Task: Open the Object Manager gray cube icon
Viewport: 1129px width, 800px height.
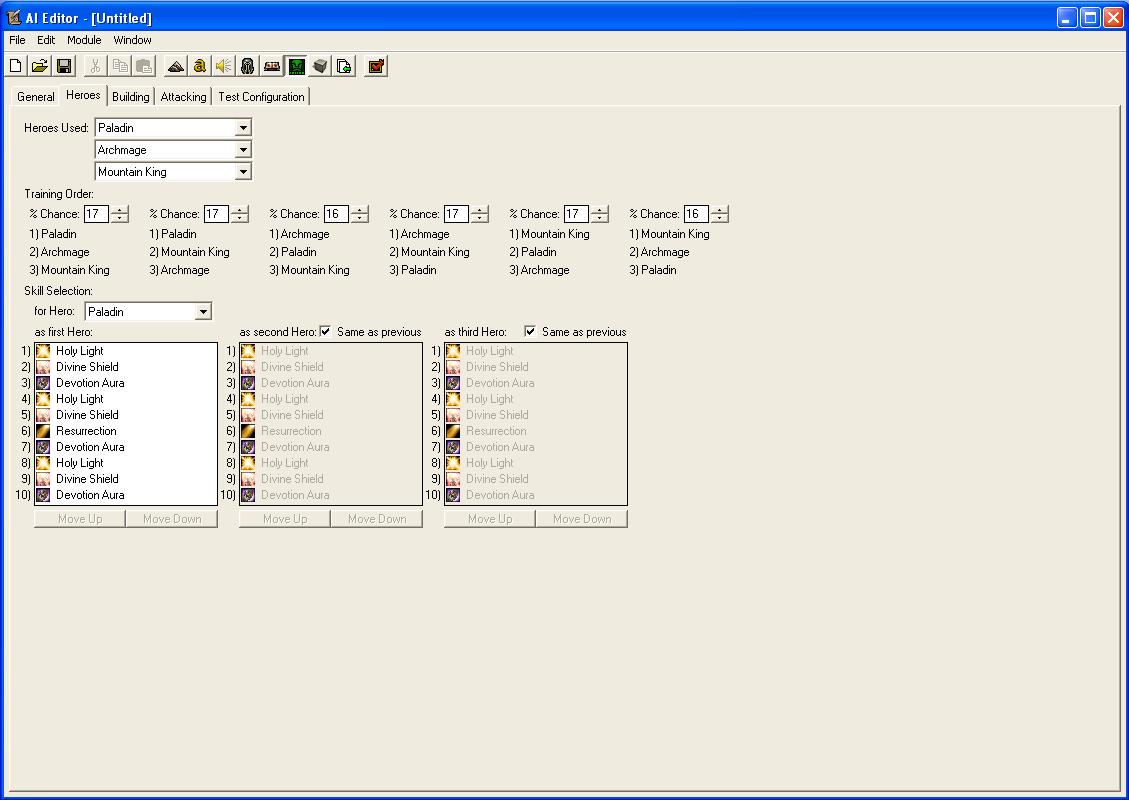Action: click(x=320, y=66)
